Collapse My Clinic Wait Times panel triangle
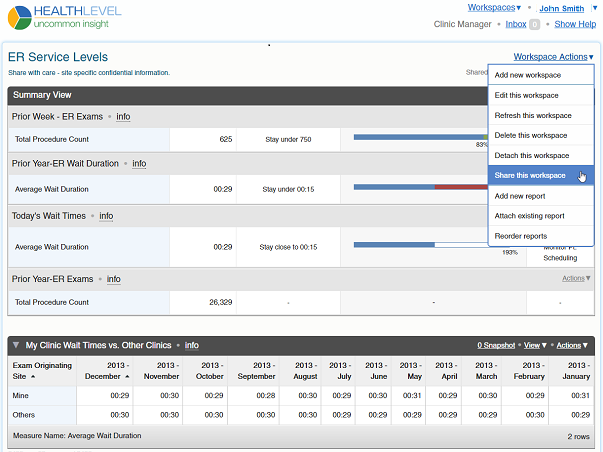The image size is (603, 452). coord(16,345)
